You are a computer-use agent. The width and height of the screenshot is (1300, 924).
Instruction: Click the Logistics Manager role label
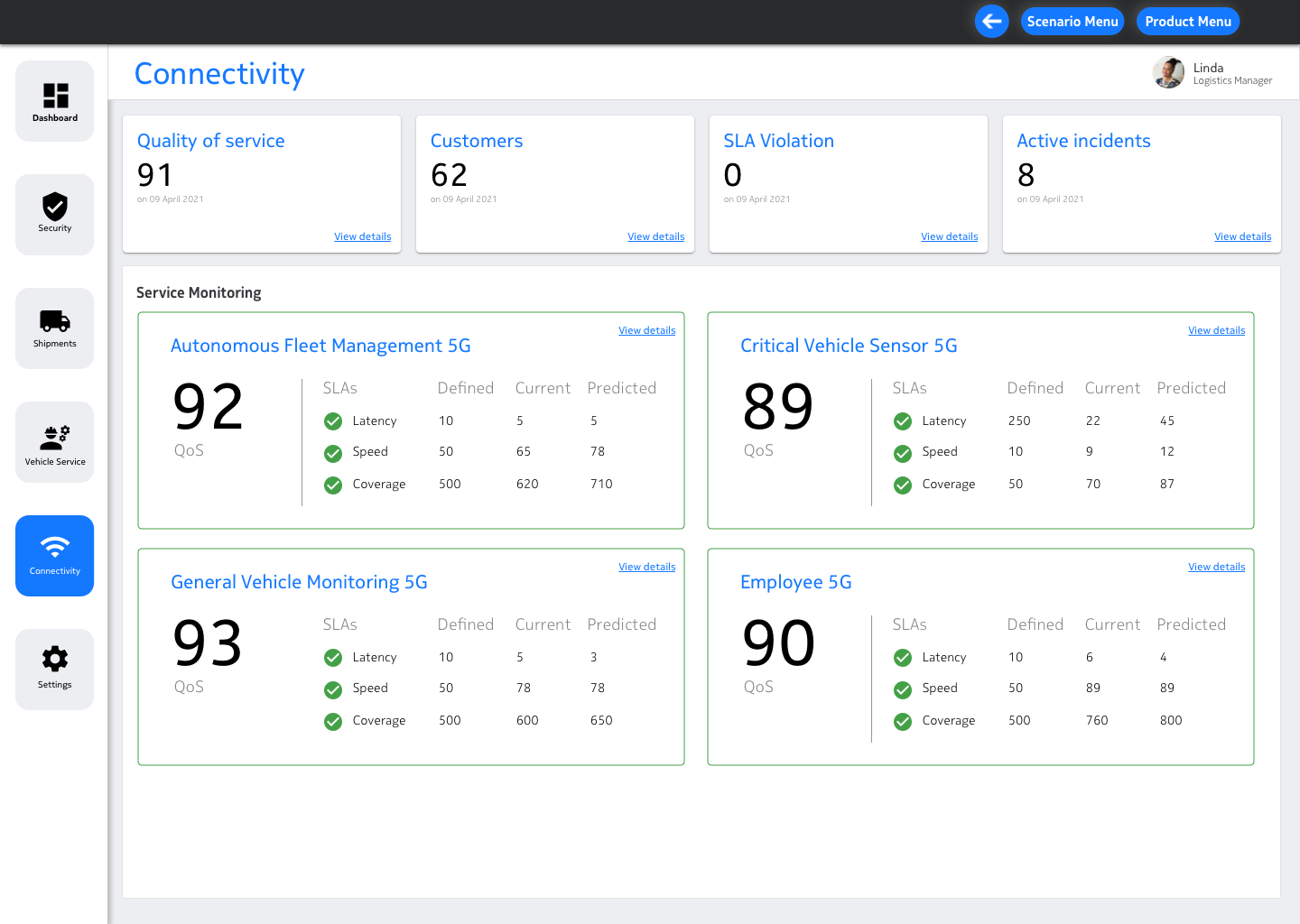[x=1232, y=81]
